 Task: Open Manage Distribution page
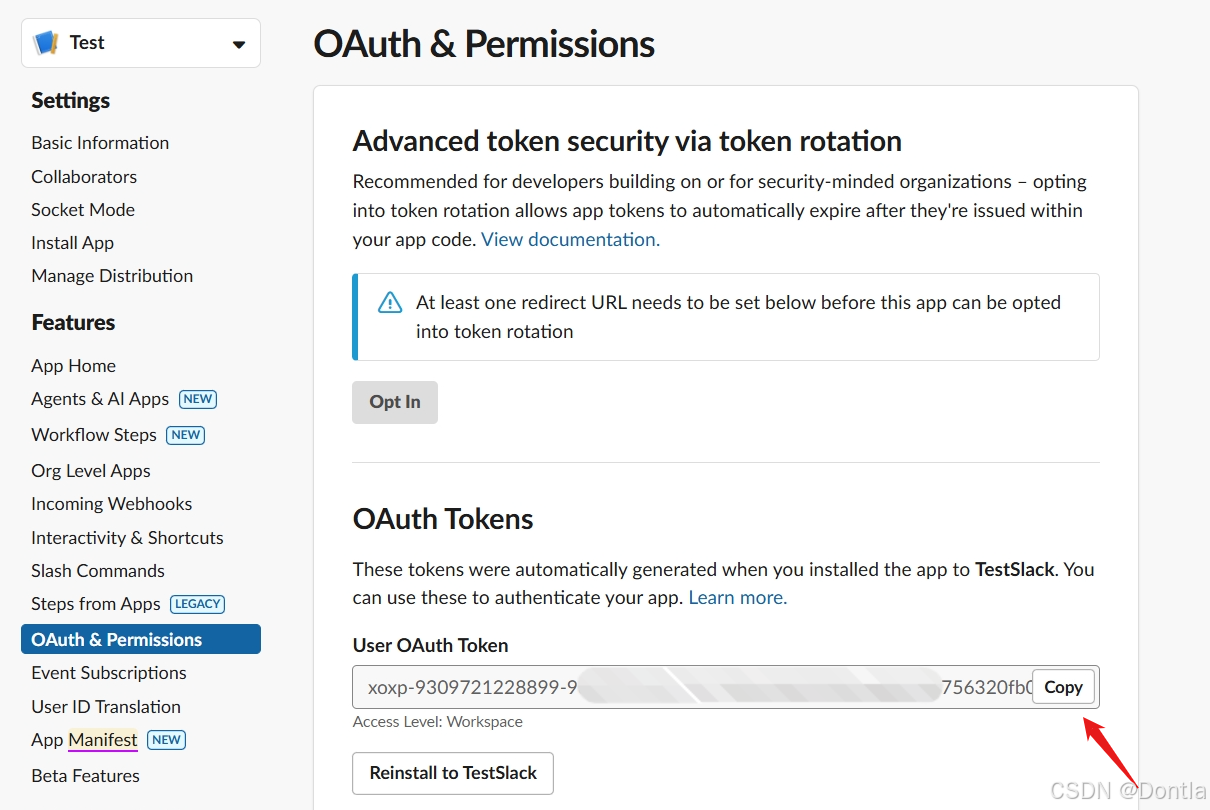coord(112,276)
